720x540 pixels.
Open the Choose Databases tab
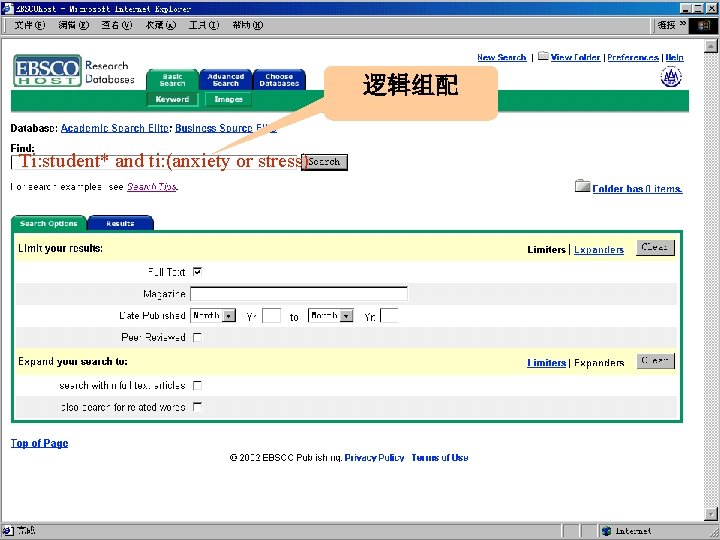click(x=279, y=79)
